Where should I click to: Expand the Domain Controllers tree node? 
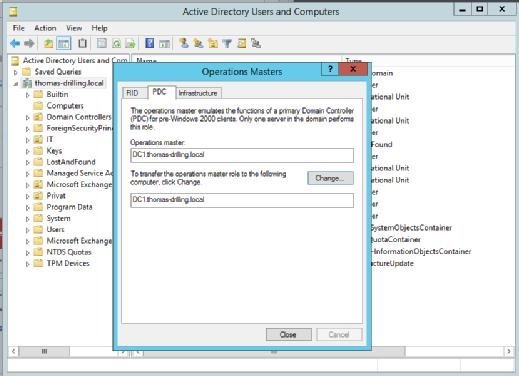(x=28, y=118)
